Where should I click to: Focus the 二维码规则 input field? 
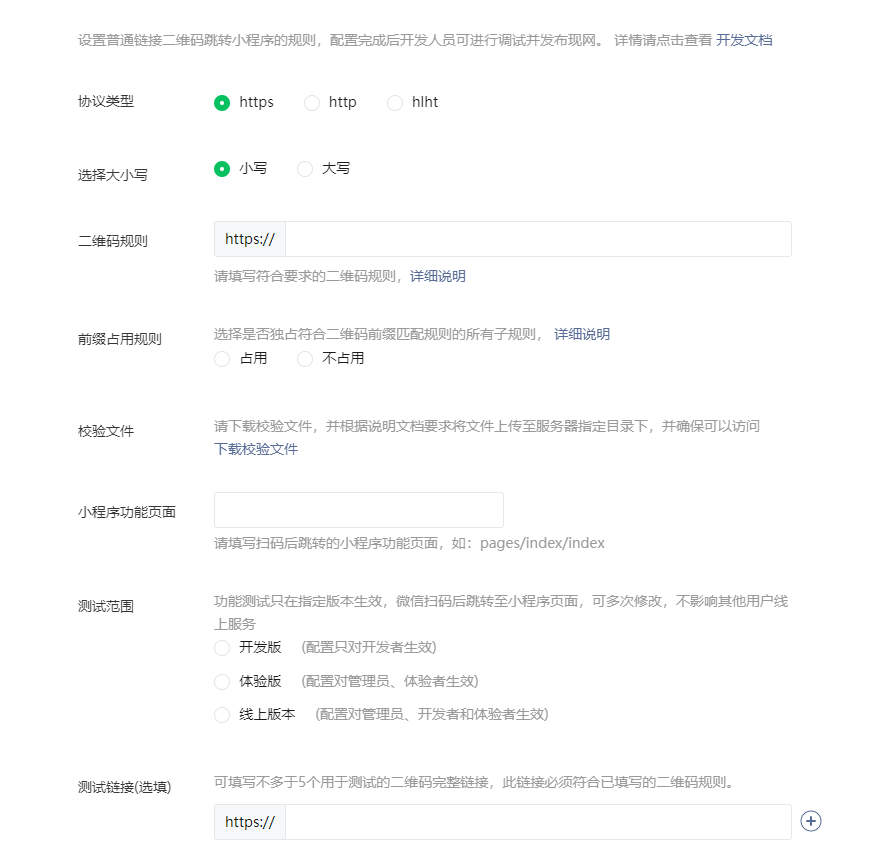538,239
